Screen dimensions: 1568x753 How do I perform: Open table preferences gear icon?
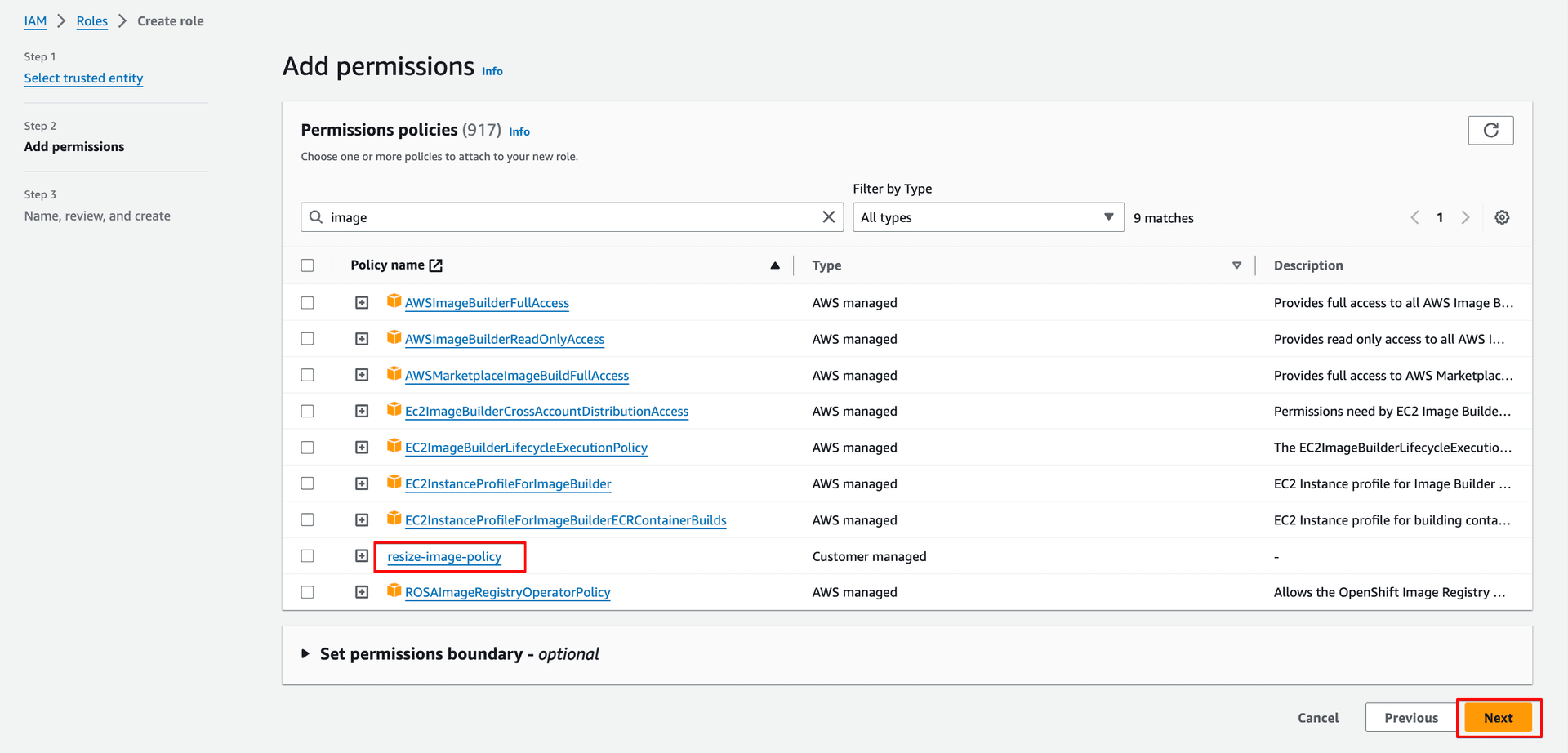point(1502,217)
